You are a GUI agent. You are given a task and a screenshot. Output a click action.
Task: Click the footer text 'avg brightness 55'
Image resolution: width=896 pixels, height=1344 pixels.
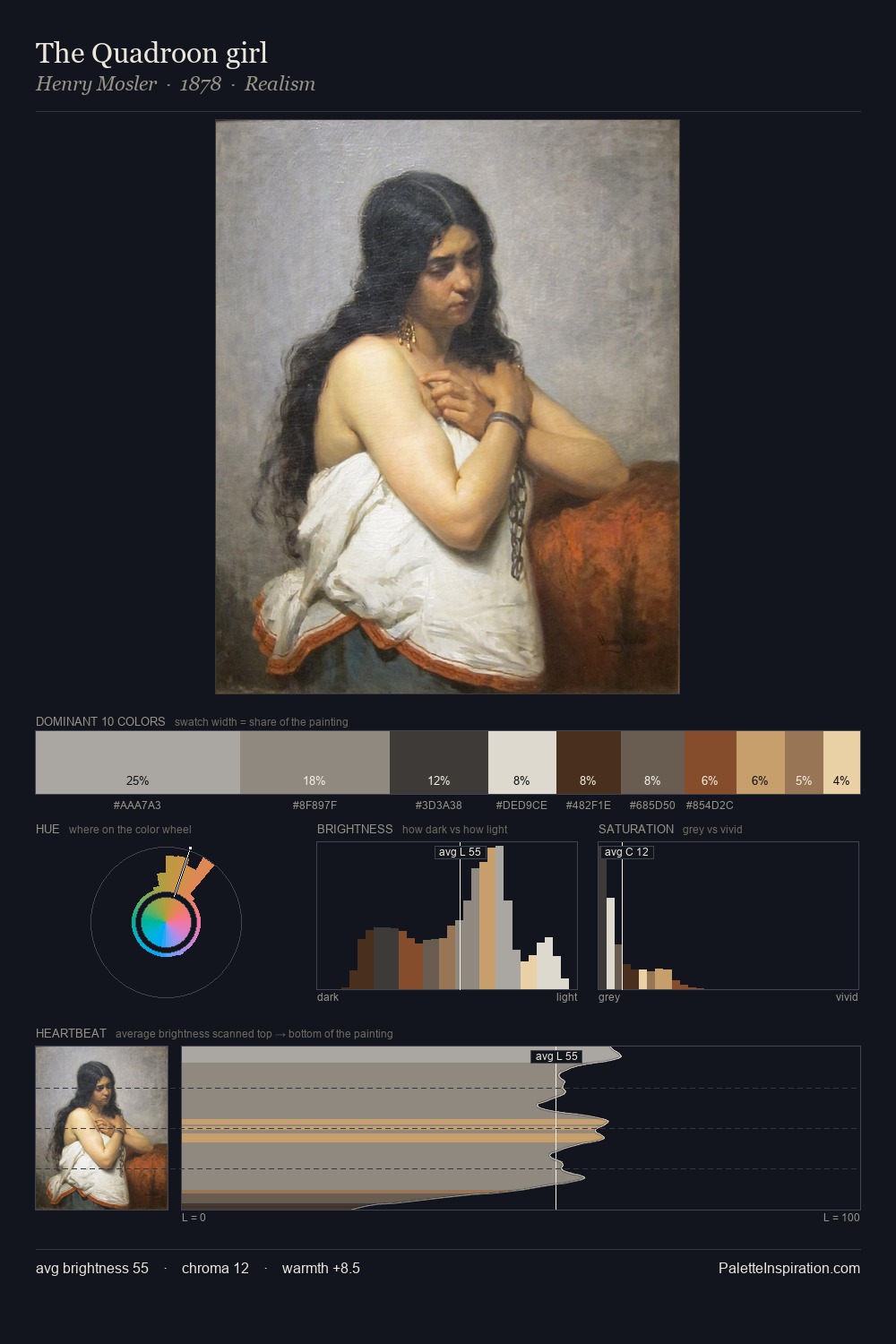pyautogui.click(x=92, y=1268)
